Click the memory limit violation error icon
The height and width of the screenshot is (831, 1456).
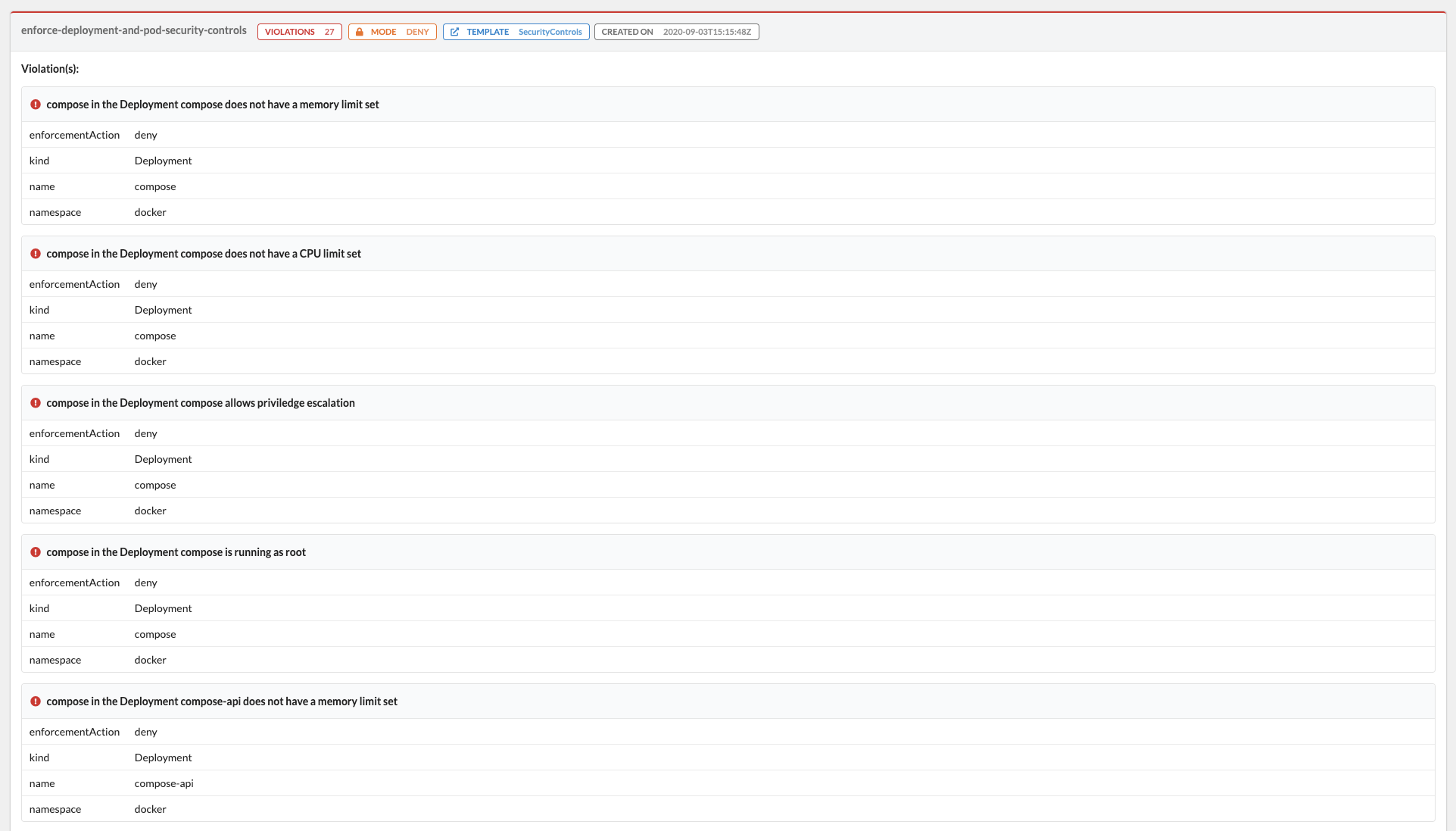click(36, 105)
